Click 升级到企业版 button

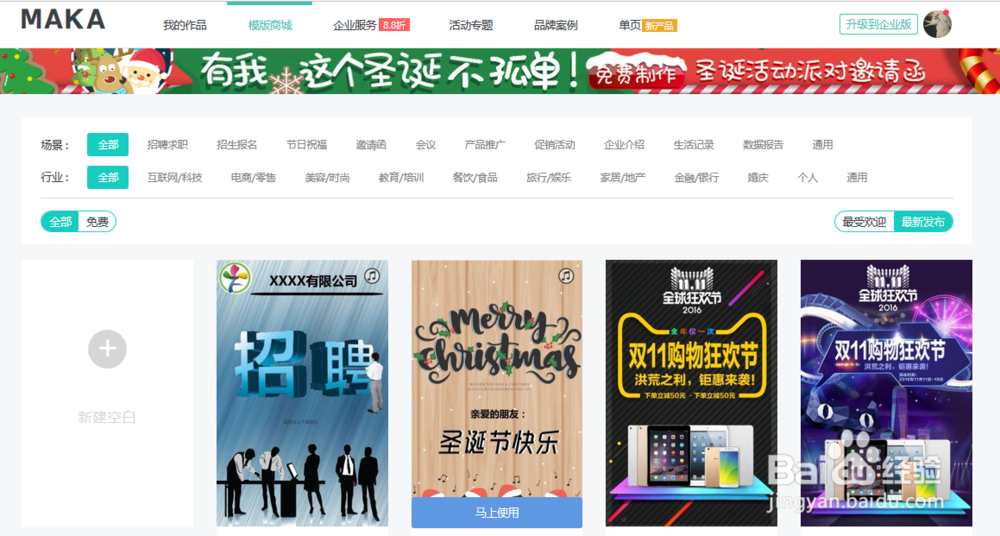click(x=878, y=24)
